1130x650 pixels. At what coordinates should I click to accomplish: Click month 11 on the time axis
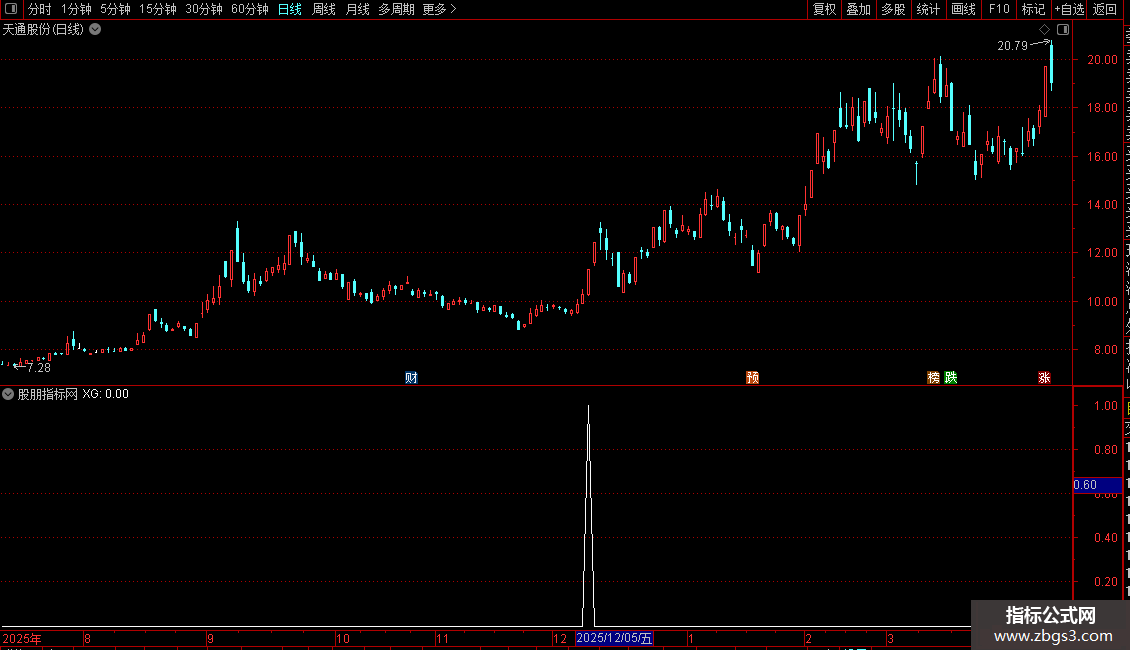tap(442, 639)
